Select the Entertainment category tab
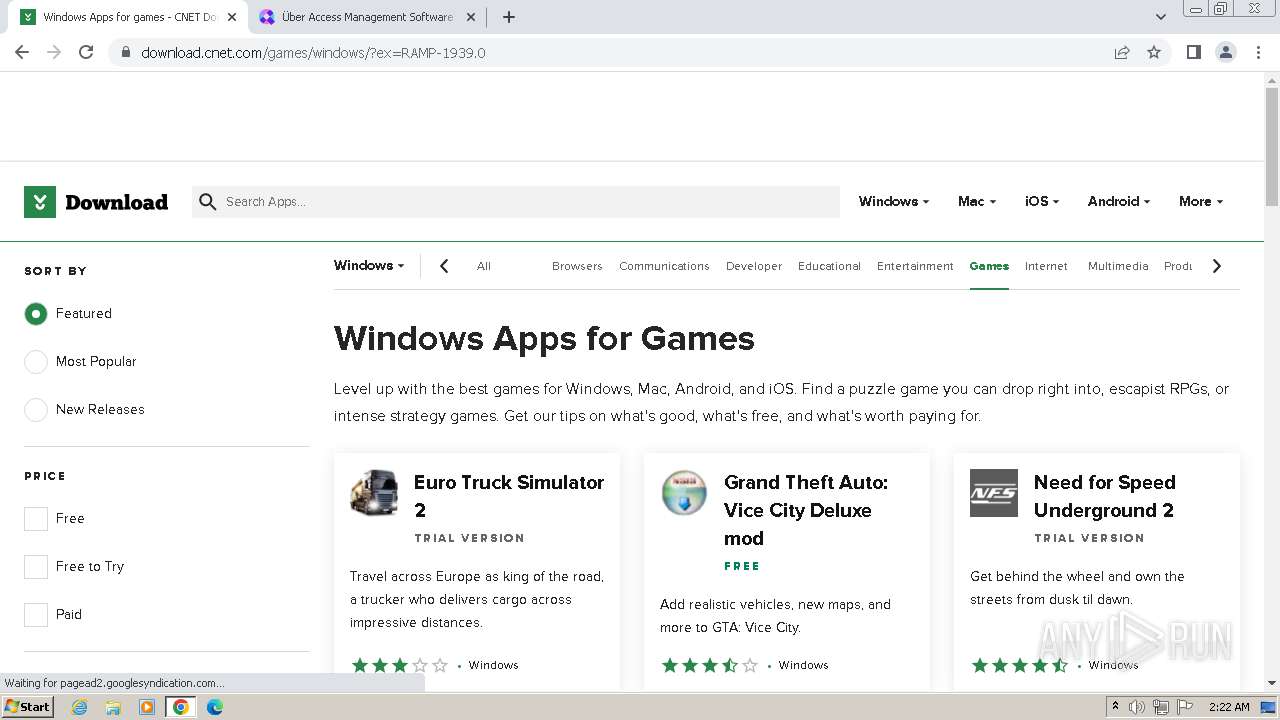The width and height of the screenshot is (1280, 720). click(915, 266)
